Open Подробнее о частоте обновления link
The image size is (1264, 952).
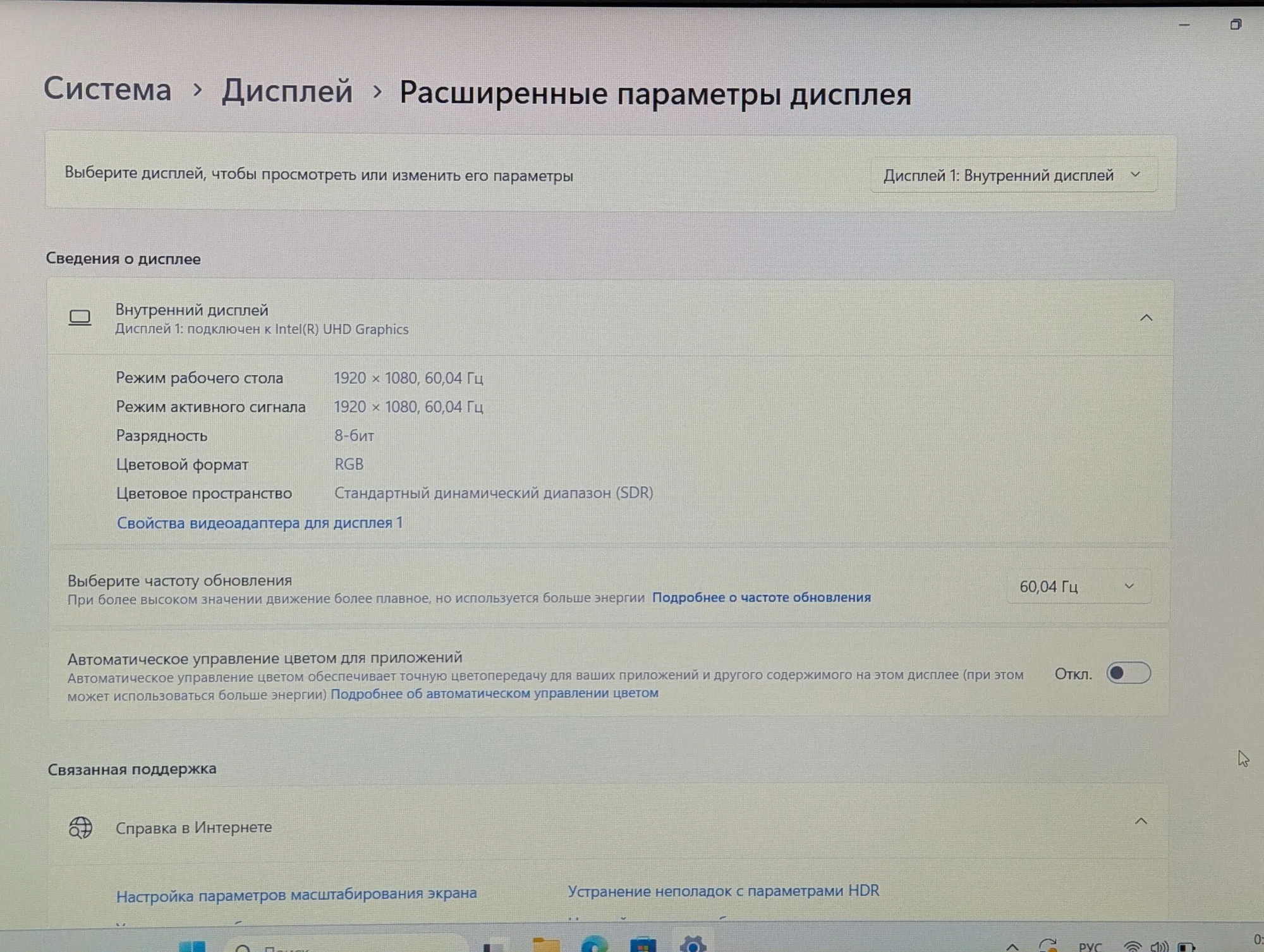[x=761, y=597]
